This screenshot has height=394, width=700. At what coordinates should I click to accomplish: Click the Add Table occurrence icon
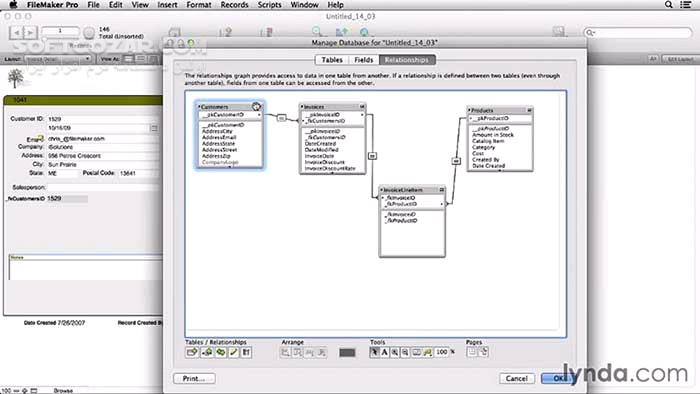(192, 353)
